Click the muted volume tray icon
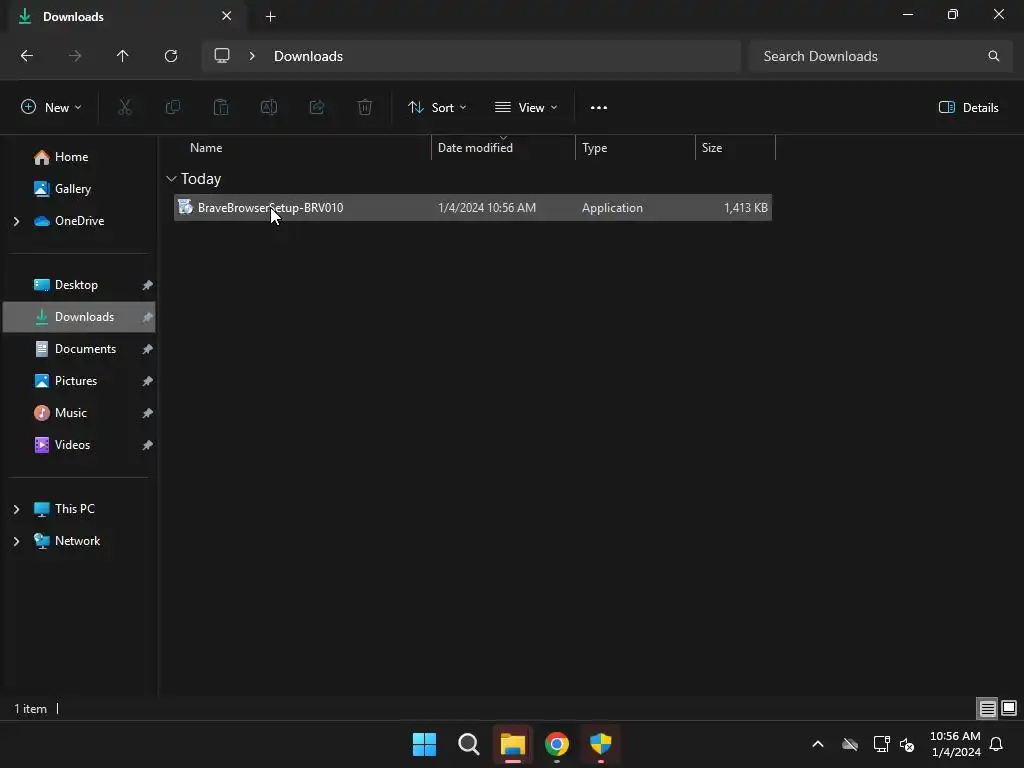The width and height of the screenshot is (1024, 768). tap(906, 744)
